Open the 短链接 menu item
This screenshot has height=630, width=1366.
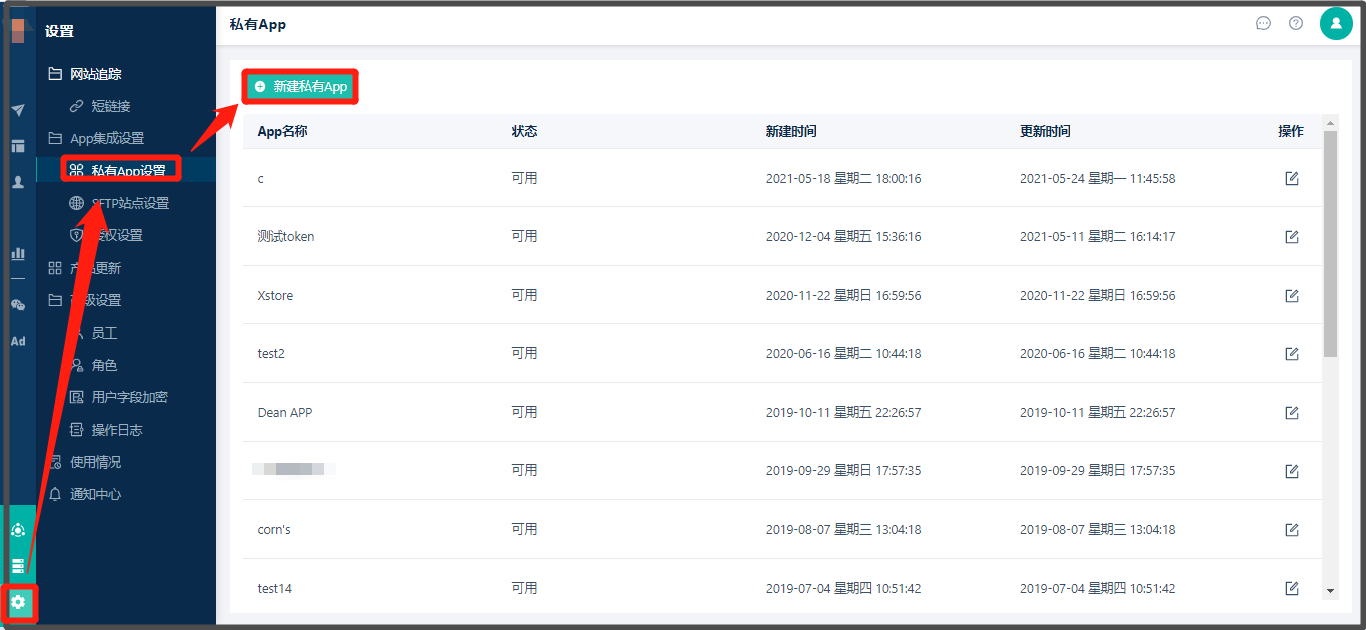pos(110,106)
